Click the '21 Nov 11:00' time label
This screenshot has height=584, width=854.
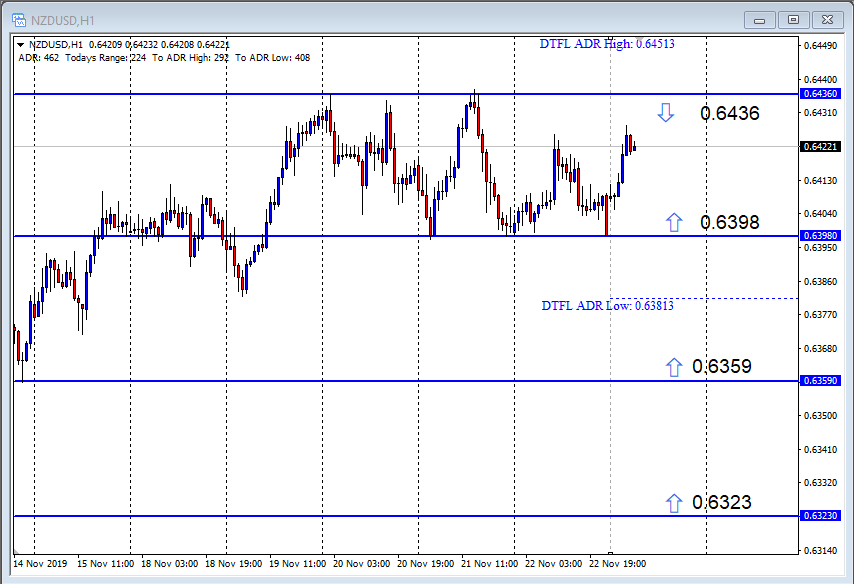[490, 563]
